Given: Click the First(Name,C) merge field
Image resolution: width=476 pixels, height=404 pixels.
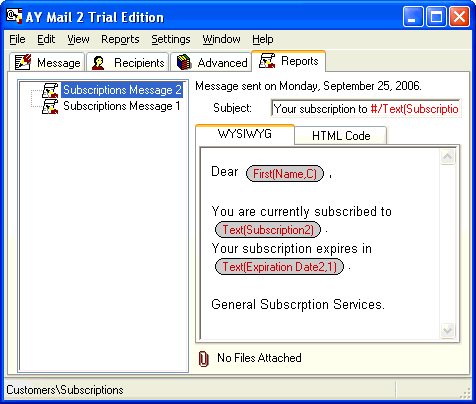Looking at the screenshot, I should [x=285, y=174].
